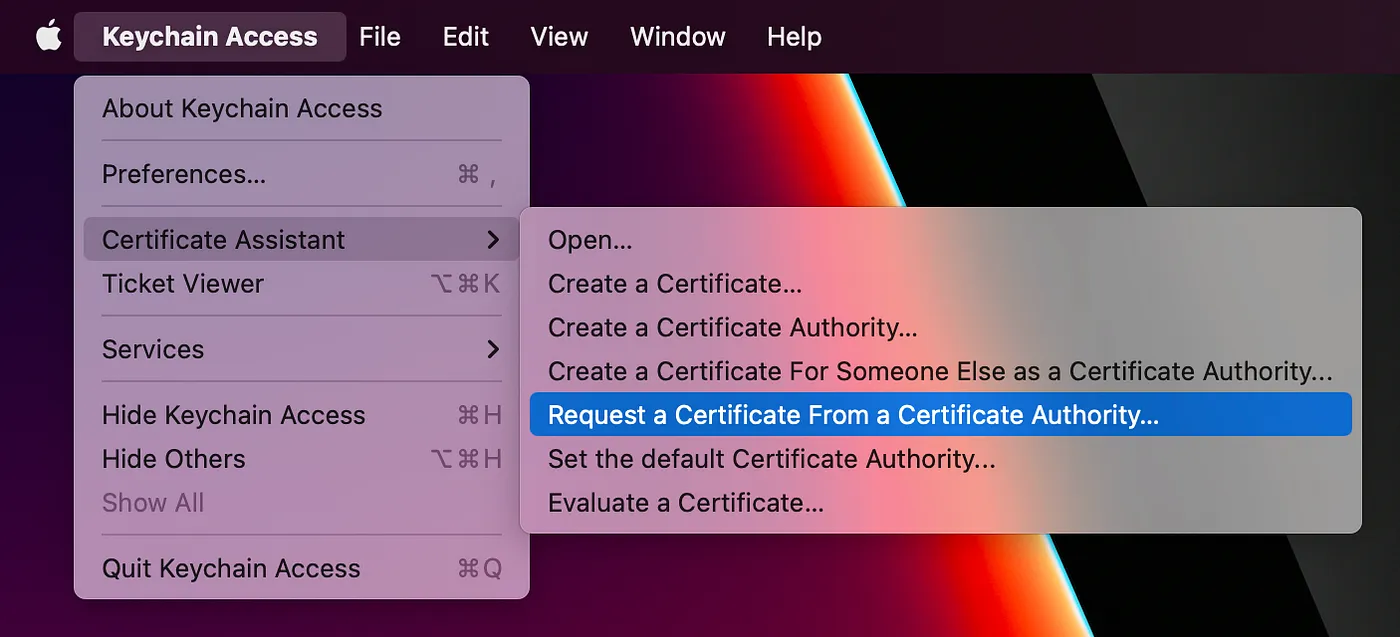Viewport: 1400px width, 637px height.
Task: Click the Keychain Access menu title
Action: (x=210, y=37)
